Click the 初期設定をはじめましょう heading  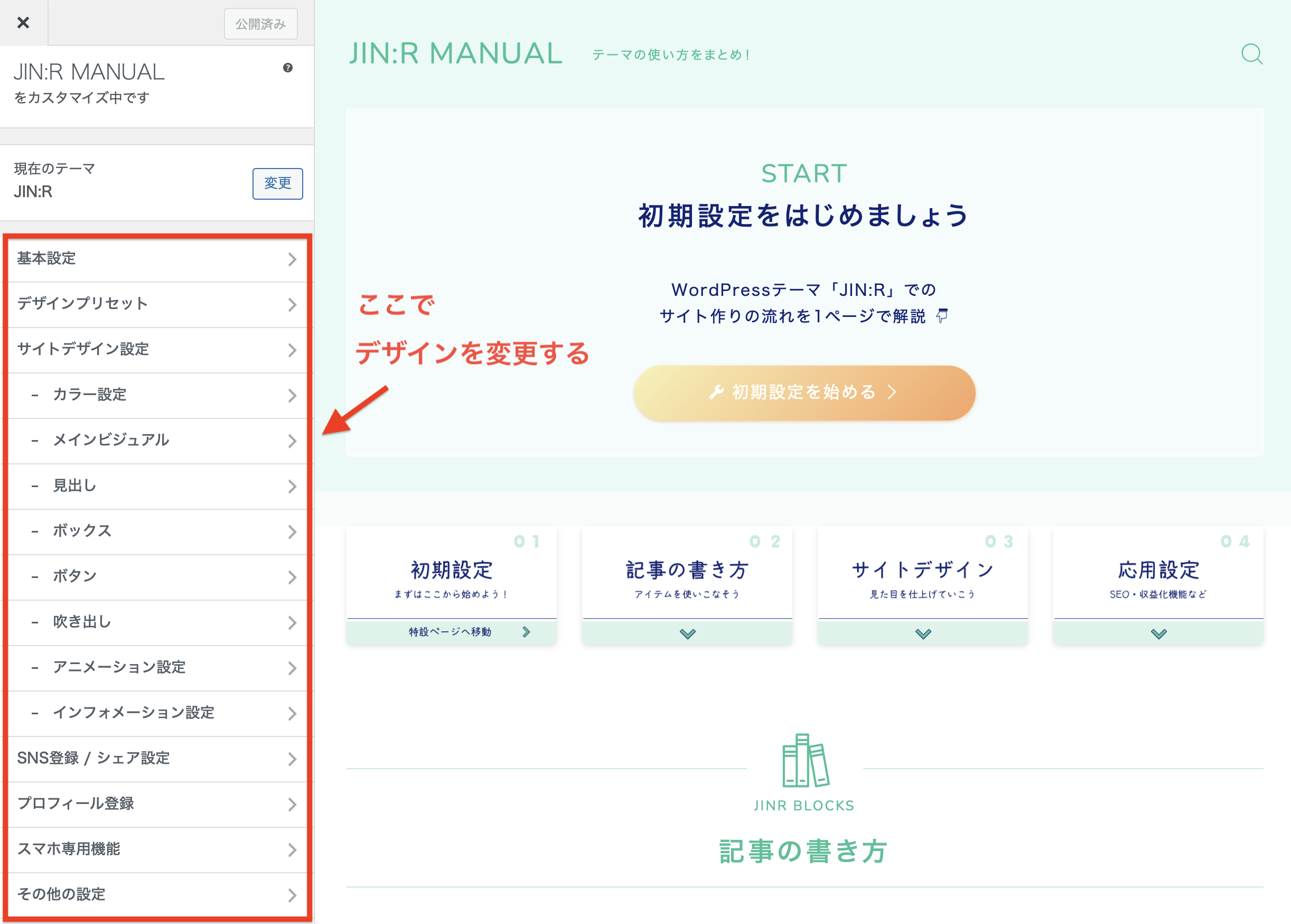click(804, 216)
